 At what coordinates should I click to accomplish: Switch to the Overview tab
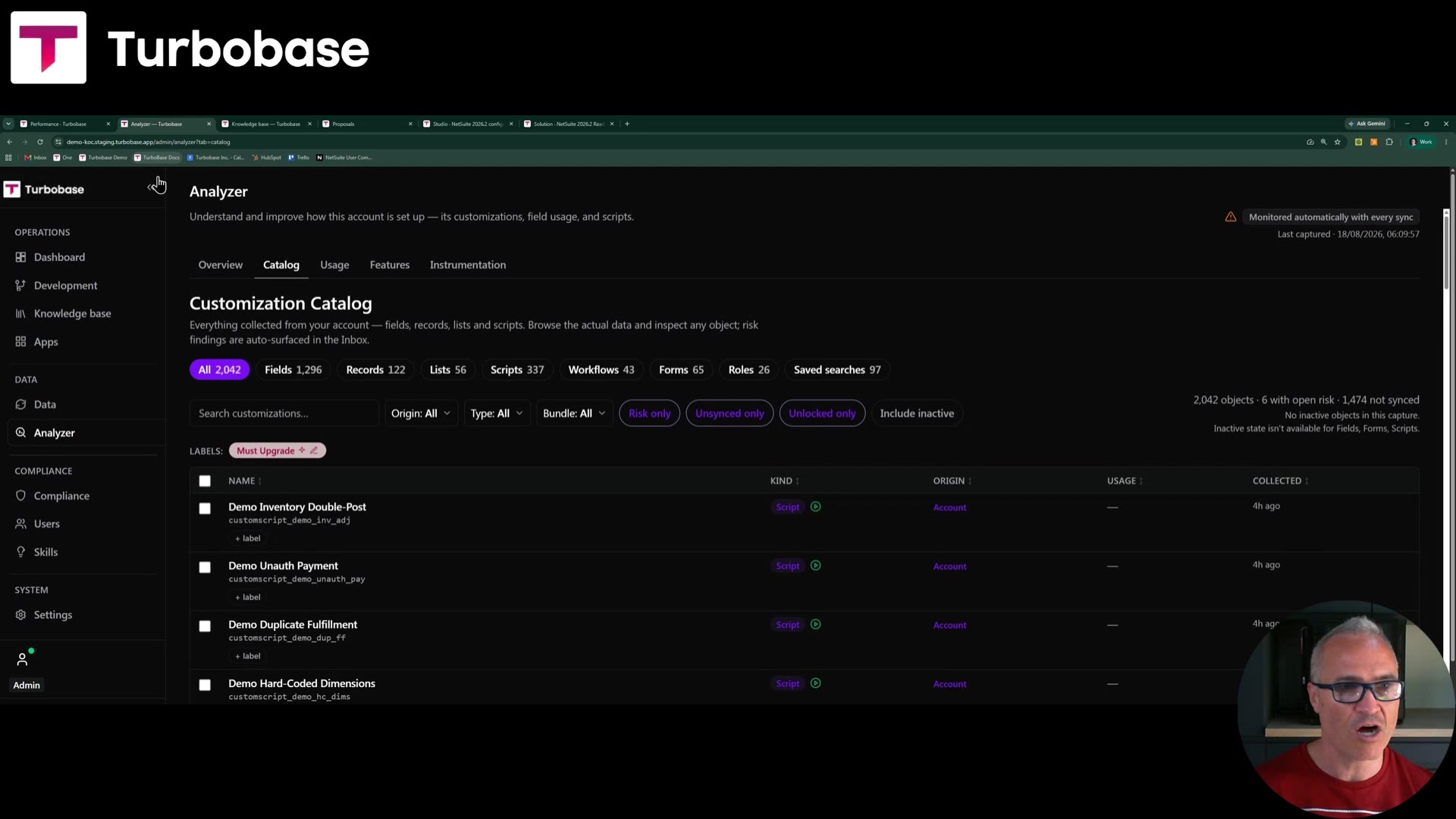[221, 265]
